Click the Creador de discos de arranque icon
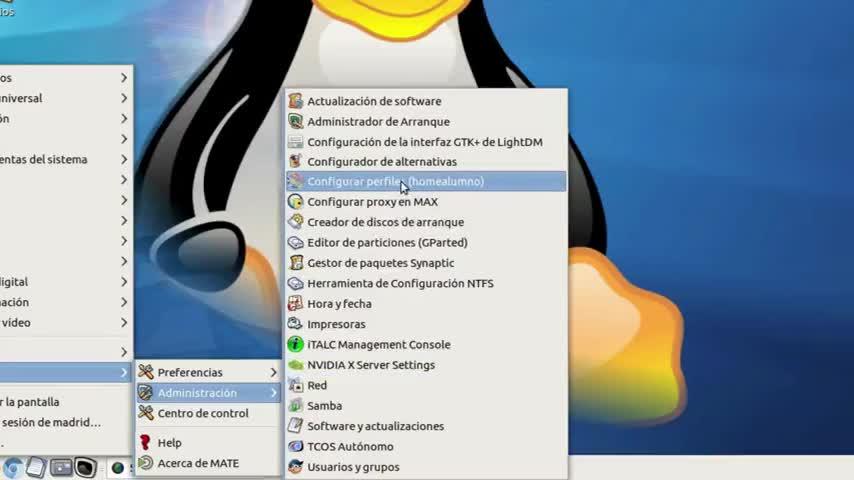The height and width of the screenshot is (480, 854). pyautogui.click(x=295, y=222)
